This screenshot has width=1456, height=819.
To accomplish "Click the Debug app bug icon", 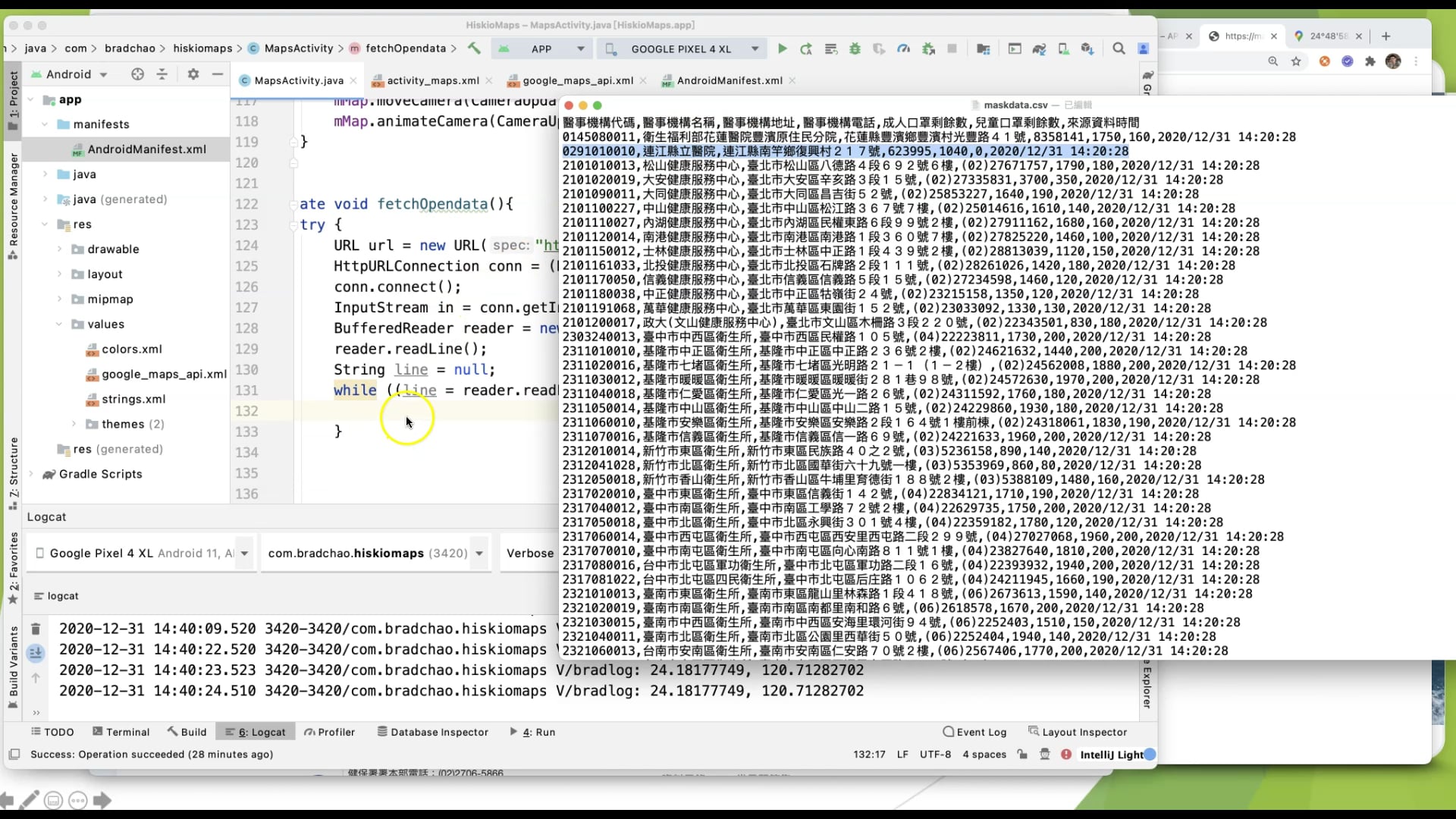I will pyautogui.click(x=855, y=49).
